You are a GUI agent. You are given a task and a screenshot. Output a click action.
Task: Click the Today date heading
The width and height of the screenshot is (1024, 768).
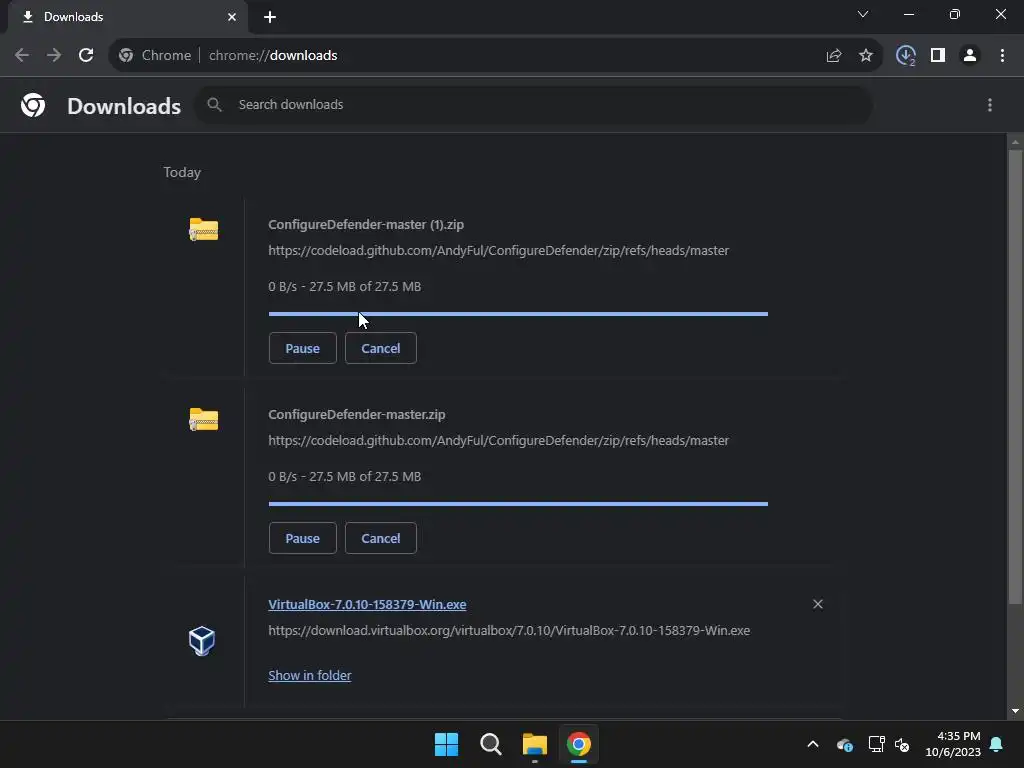tap(182, 172)
